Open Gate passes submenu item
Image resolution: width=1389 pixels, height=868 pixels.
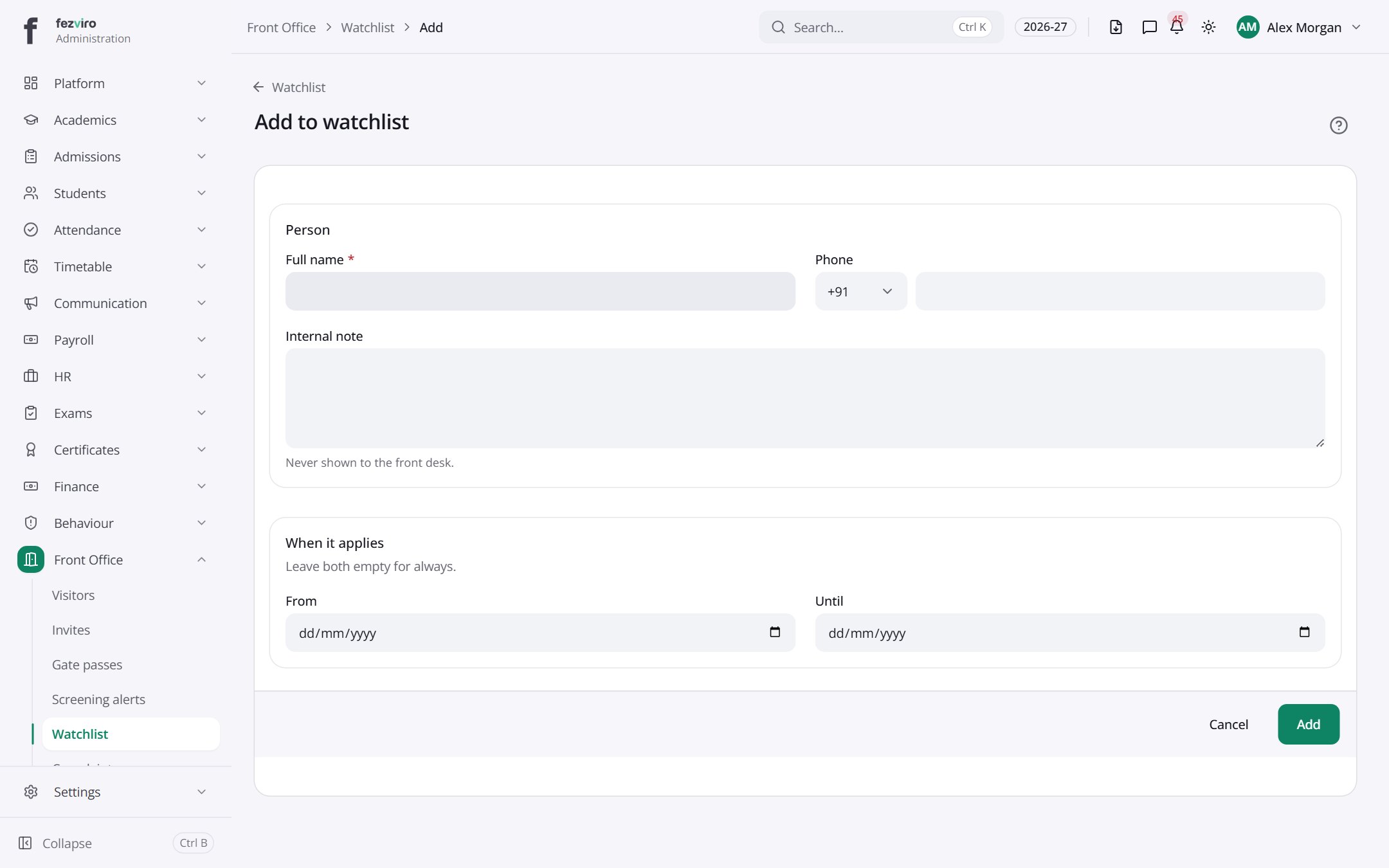pyautogui.click(x=87, y=665)
